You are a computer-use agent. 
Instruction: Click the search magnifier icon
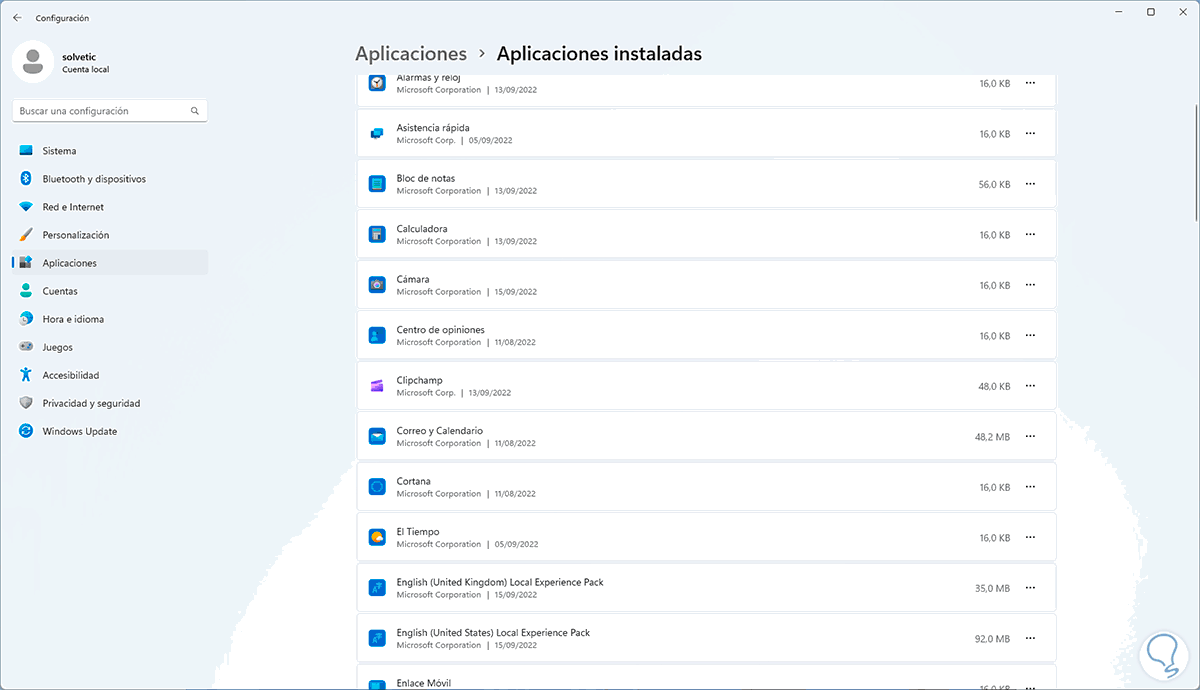pyautogui.click(x=195, y=111)
